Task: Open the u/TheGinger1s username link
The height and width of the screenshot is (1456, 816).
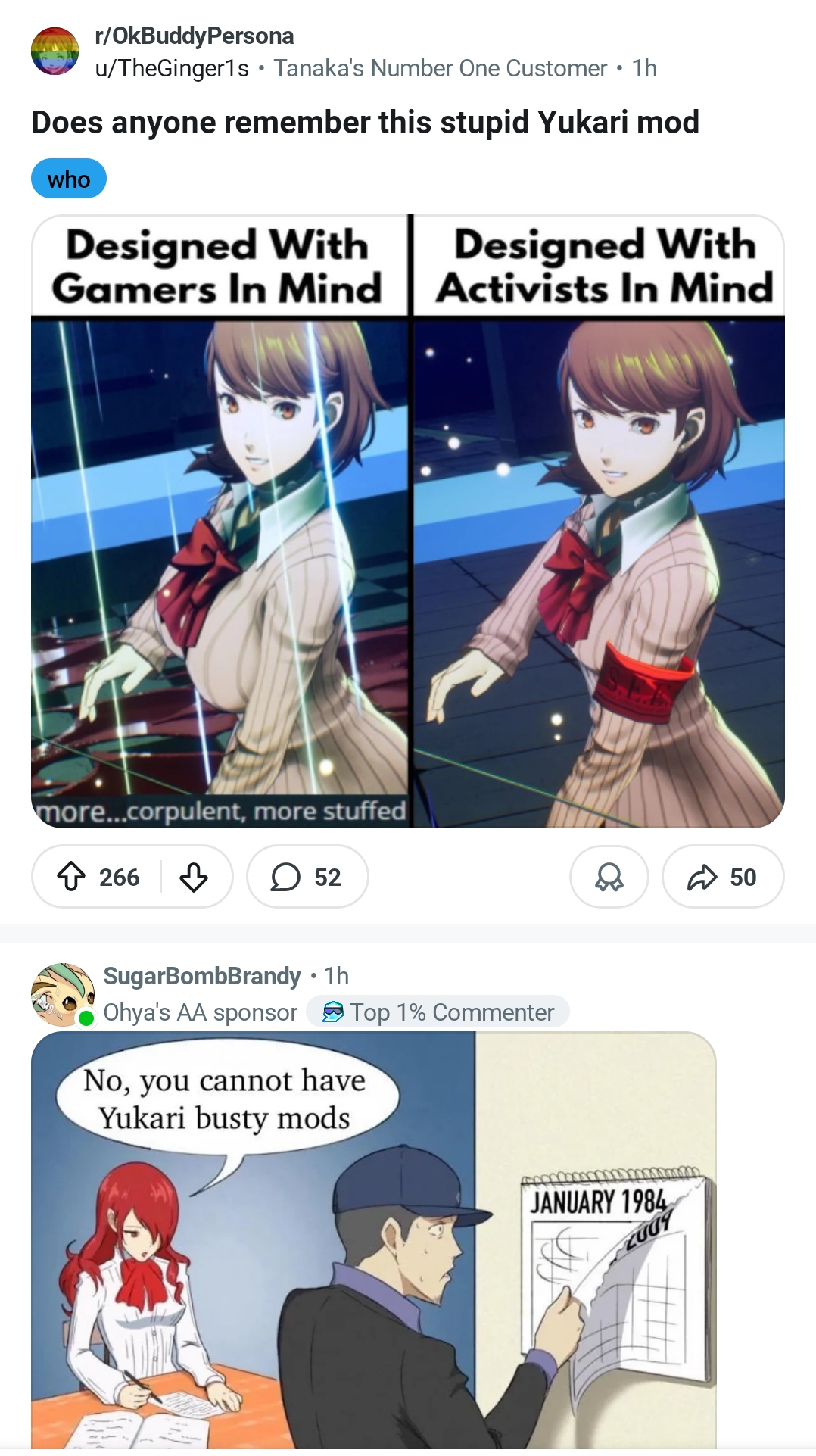Action: 172,68
